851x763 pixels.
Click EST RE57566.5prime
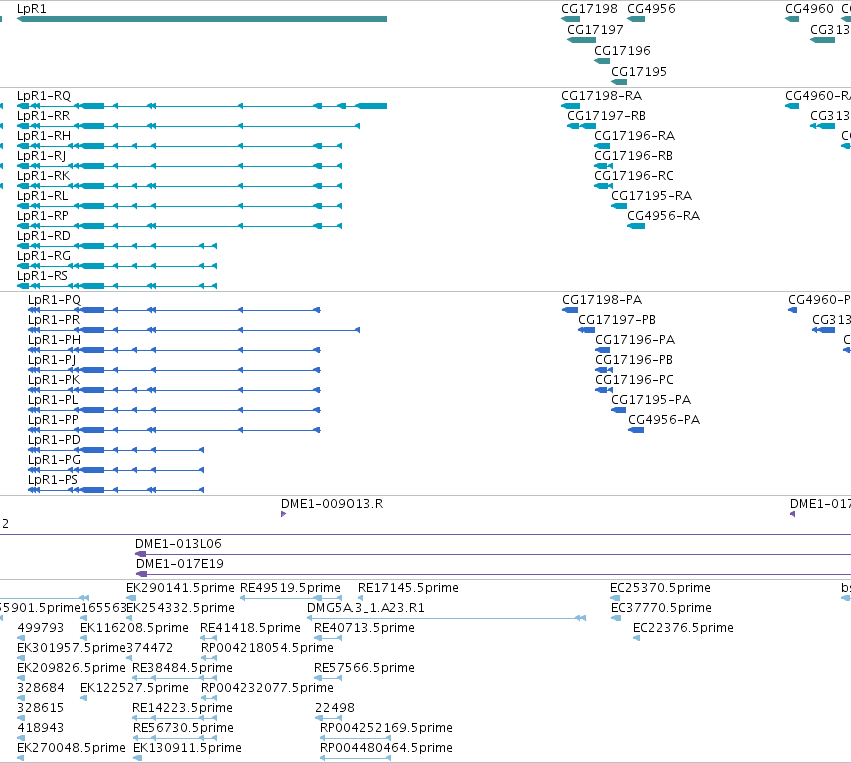[x=328, y=678]
